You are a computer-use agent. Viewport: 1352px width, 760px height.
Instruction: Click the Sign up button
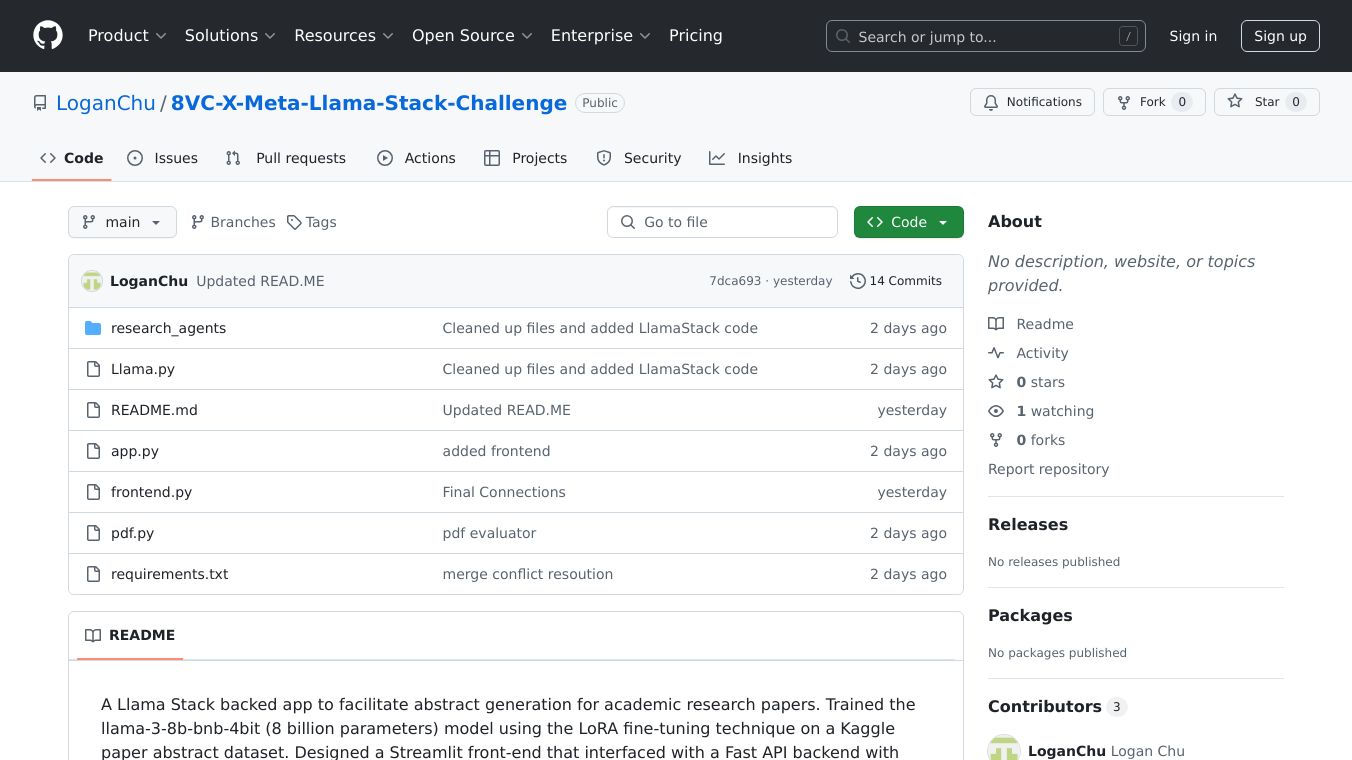pos(1280,36)
